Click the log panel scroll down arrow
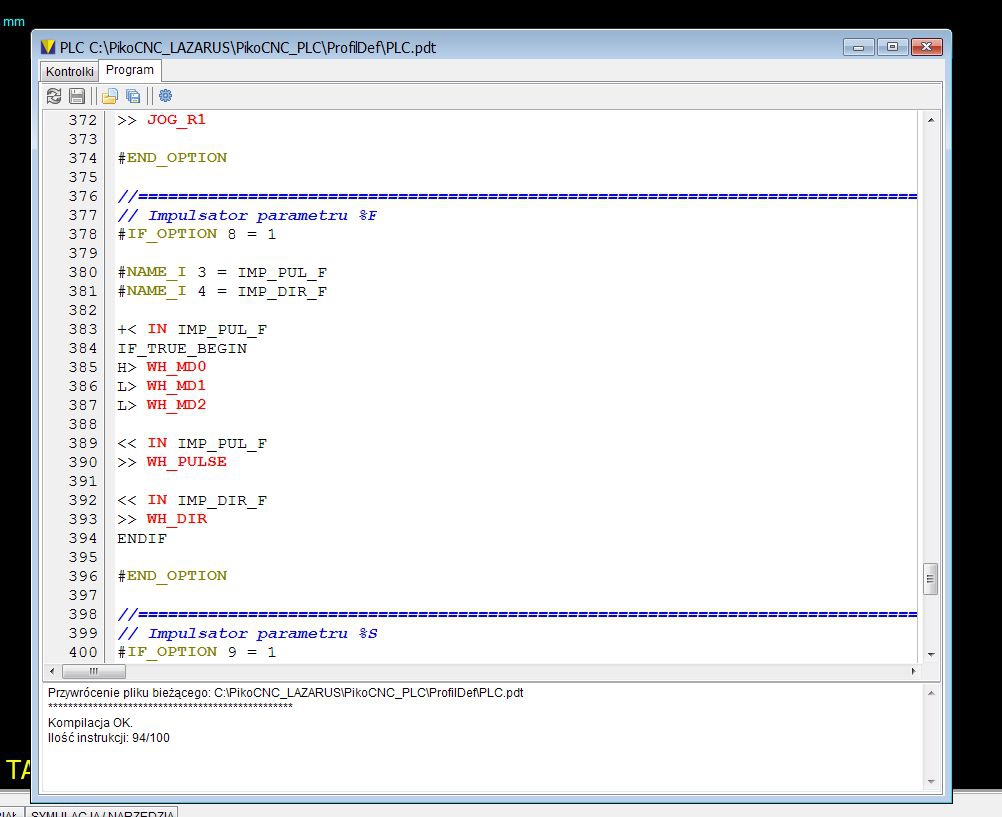This screenshot has height=817, width=1002. pyautogui.click(x=930, y=781)
